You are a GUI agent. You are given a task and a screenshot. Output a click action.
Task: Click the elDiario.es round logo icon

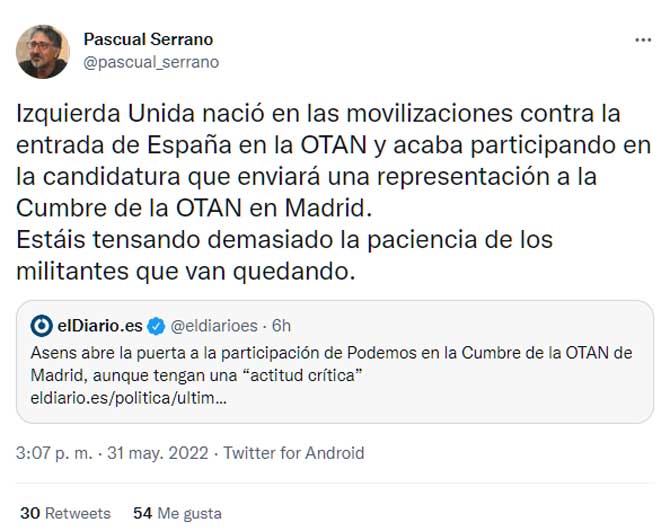42,325
